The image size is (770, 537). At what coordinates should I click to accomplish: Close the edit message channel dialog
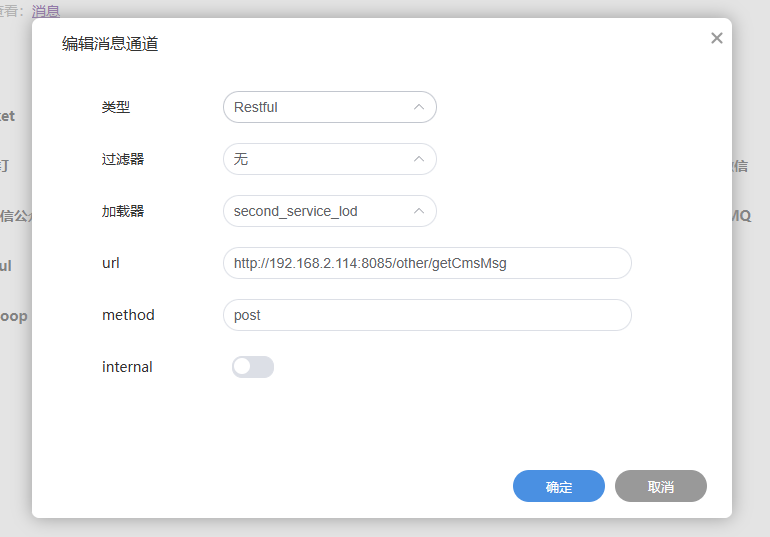click(x=716, y=38)
